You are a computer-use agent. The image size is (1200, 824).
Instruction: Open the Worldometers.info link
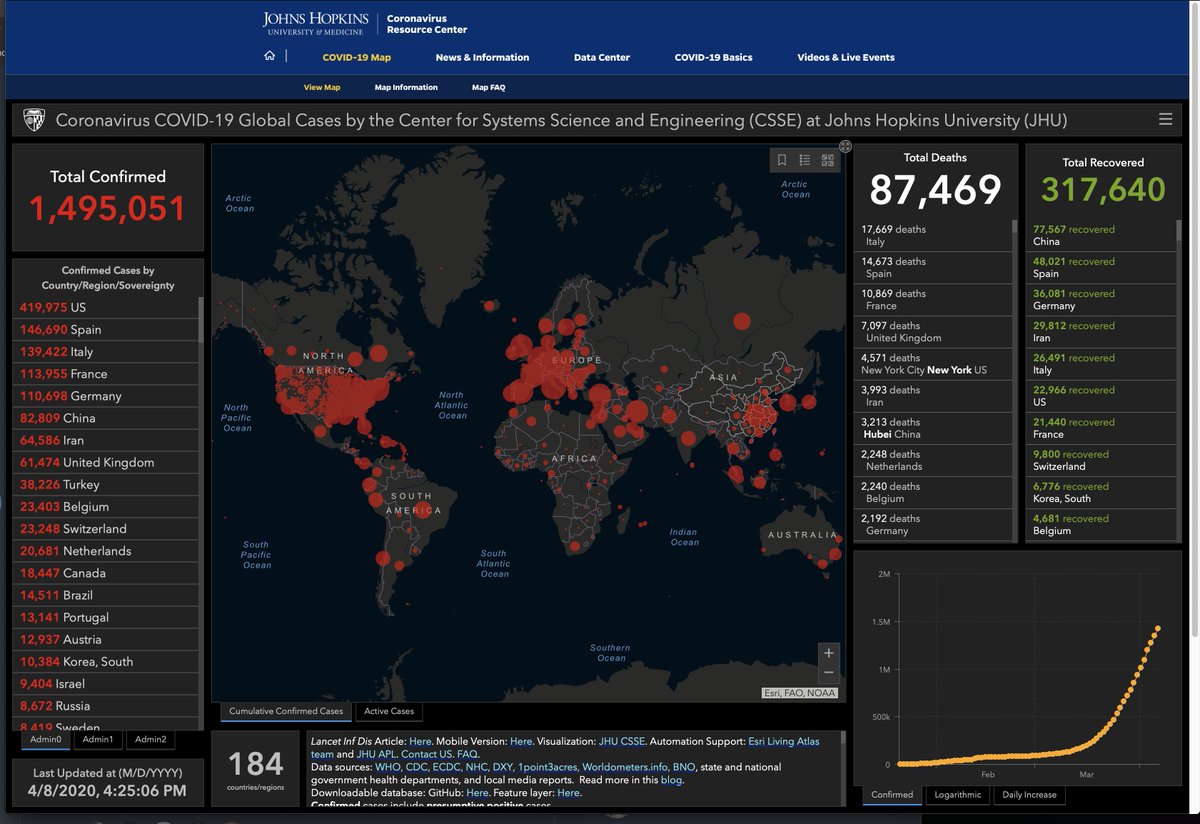(625, 767)
